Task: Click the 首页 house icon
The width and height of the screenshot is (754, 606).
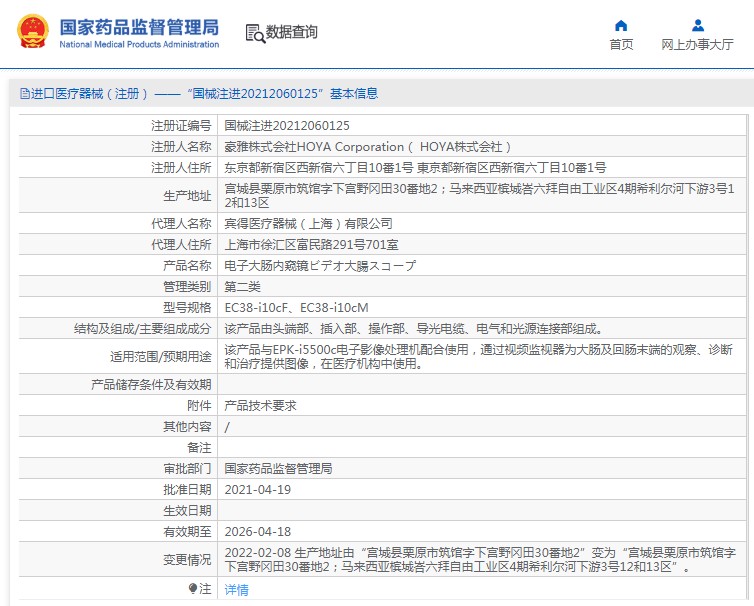Action: click(621, 25)
